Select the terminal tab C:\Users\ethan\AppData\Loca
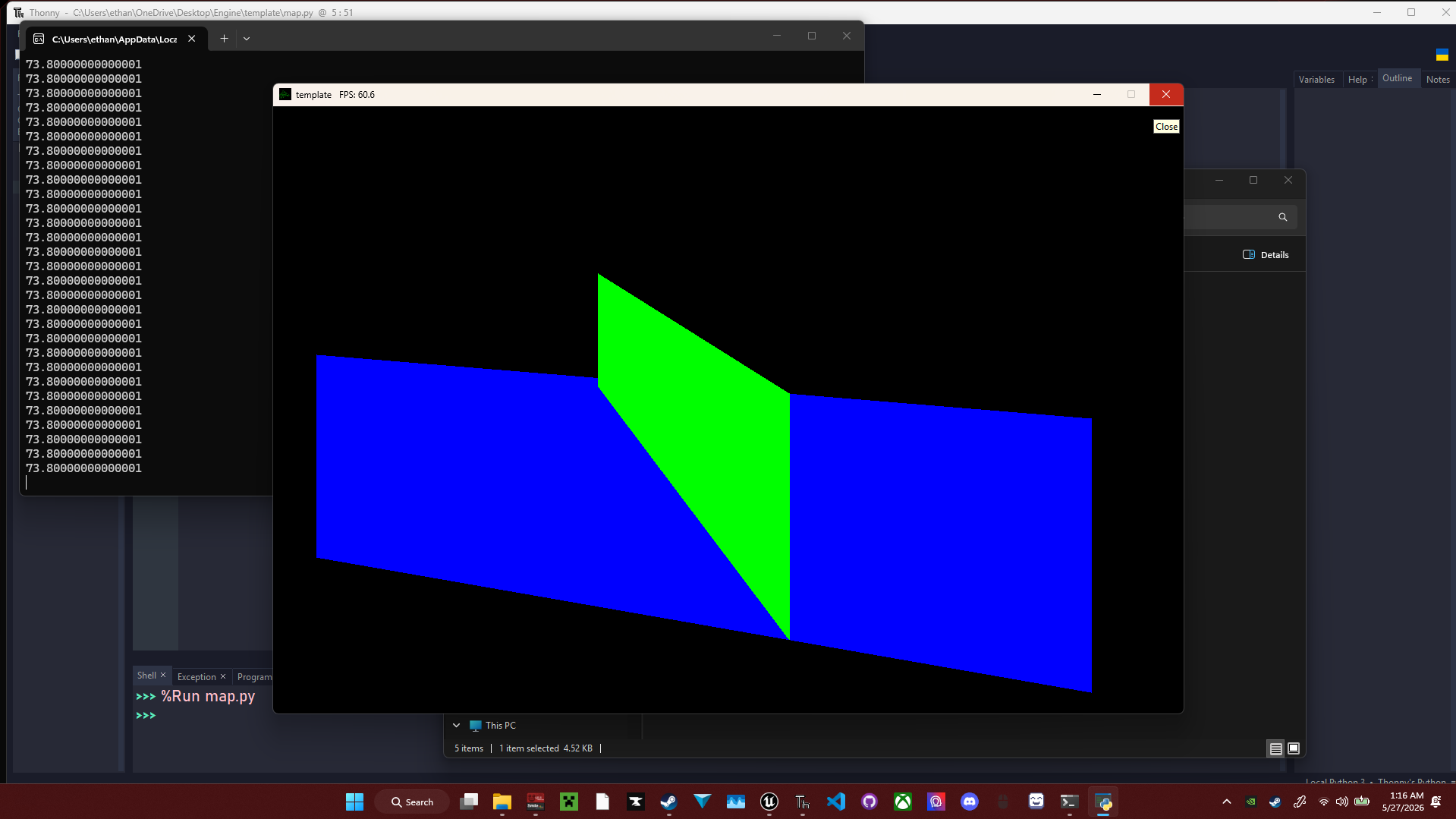Viewport: 1456px width, 819px height. coord(115,39)
